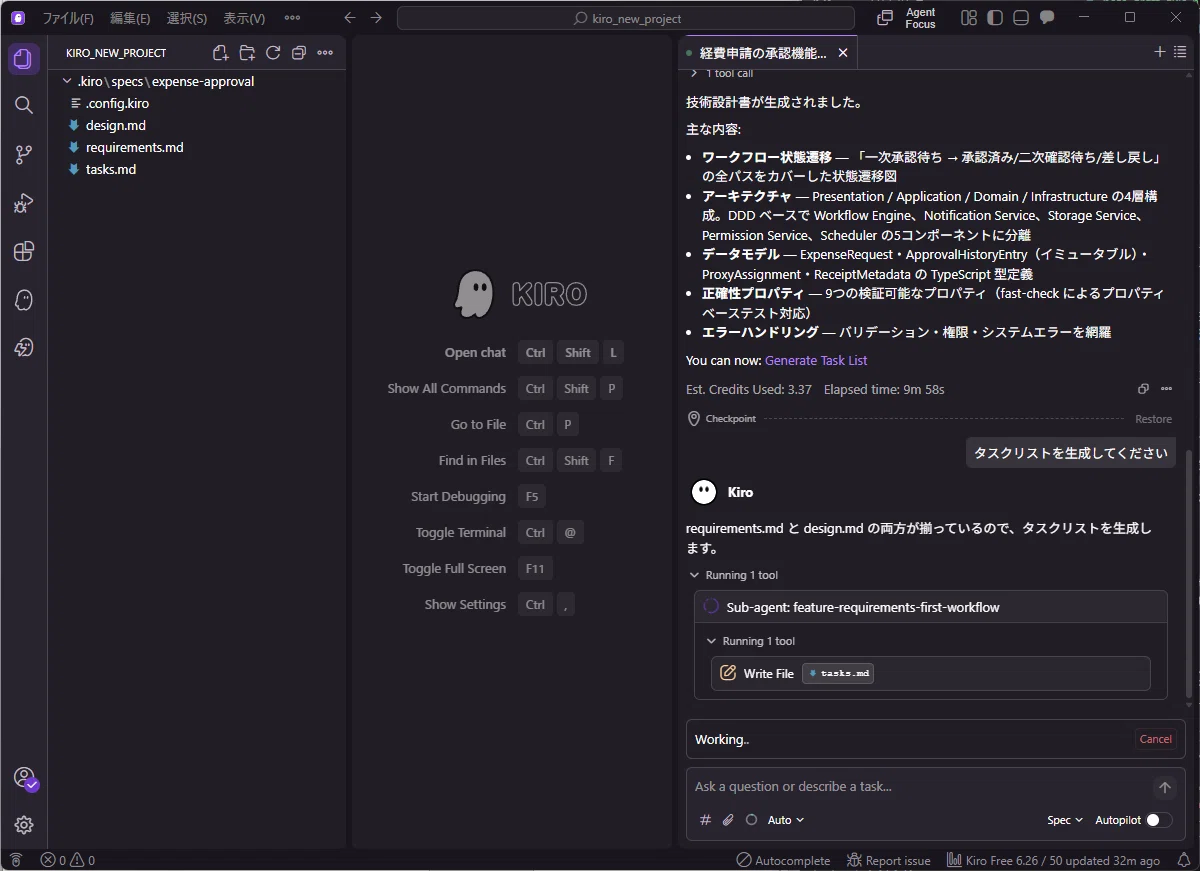Click the chat panel vertical scrollbar

pyautogui.click(x=1189, y=573)
